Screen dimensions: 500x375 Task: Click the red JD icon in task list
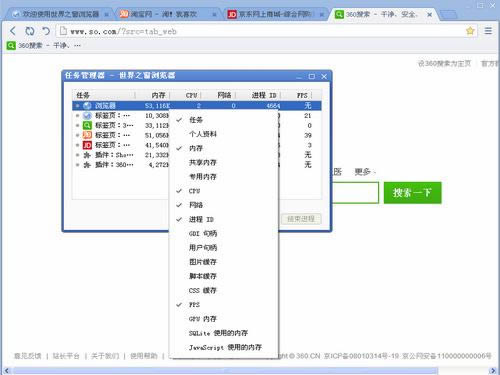click(x=87, y=145)
